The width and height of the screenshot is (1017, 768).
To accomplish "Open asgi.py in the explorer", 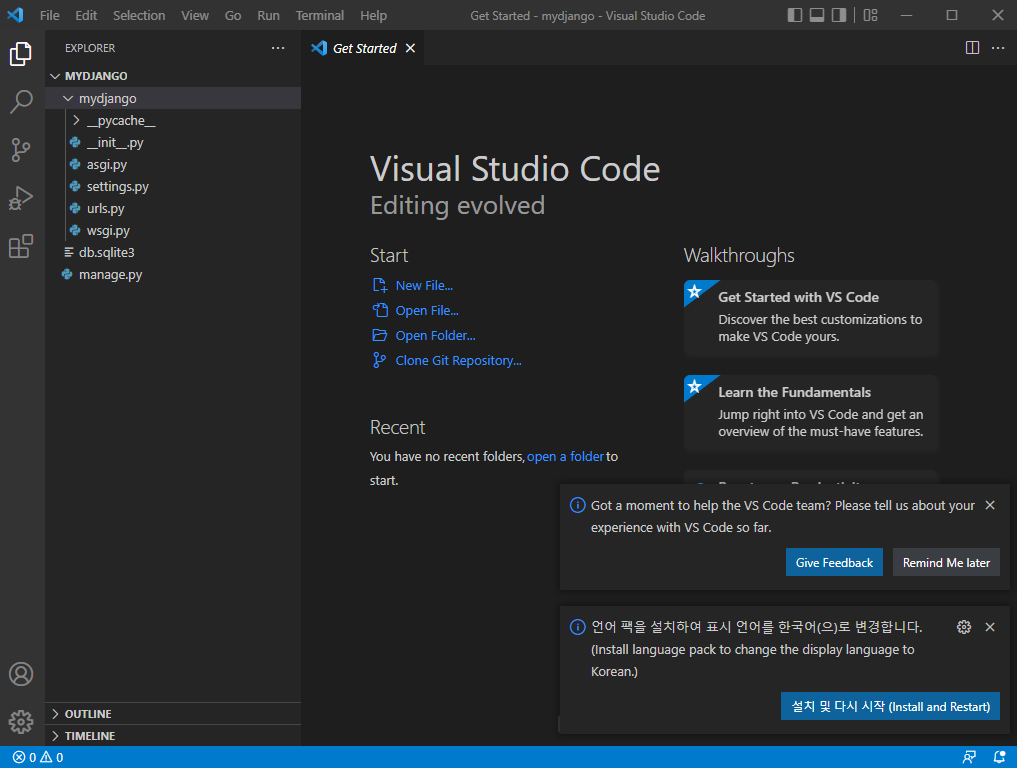I will pyautogui.click(x=173, y=164).
